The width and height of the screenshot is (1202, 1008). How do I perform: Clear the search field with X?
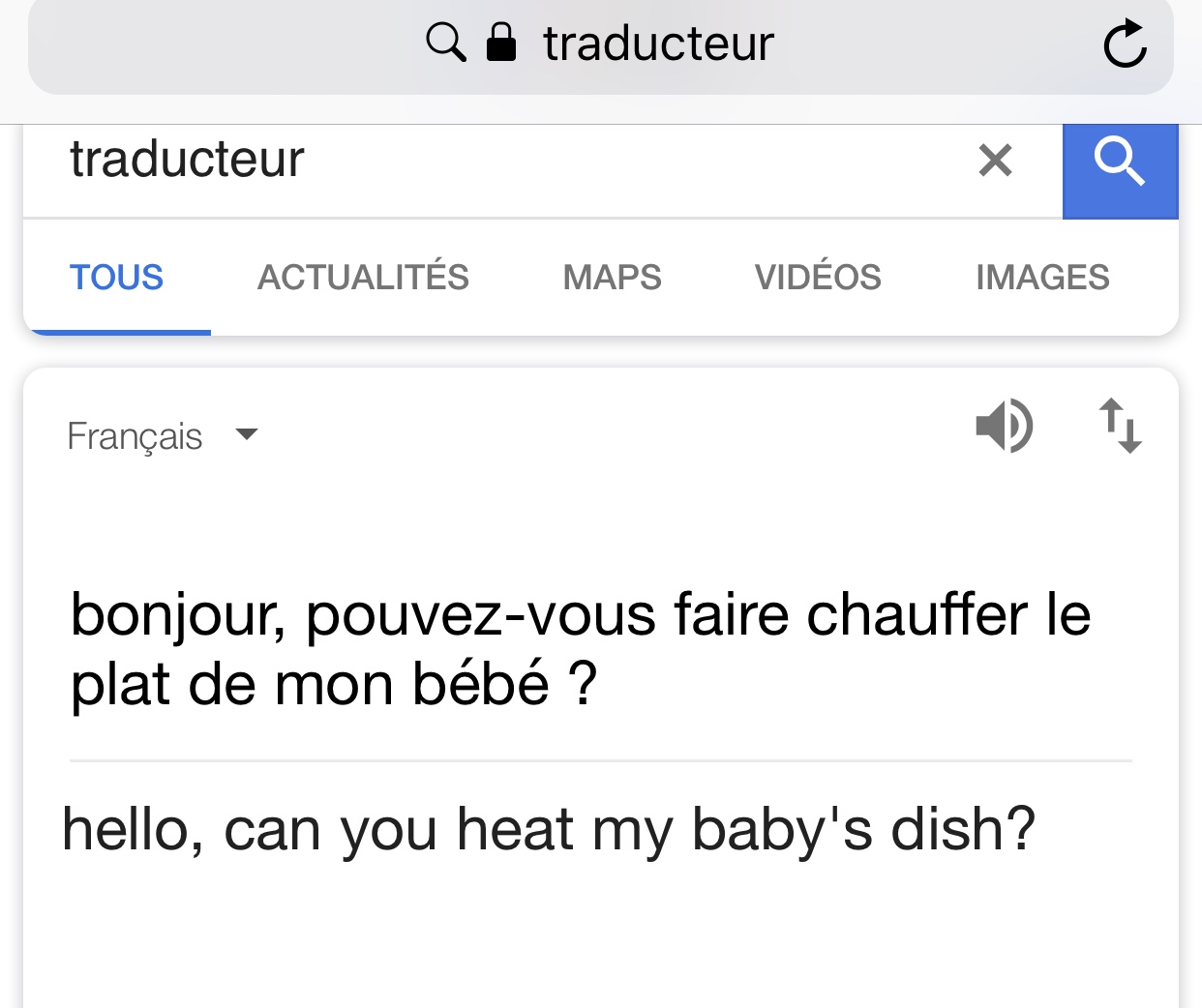[x=995, y=160]
